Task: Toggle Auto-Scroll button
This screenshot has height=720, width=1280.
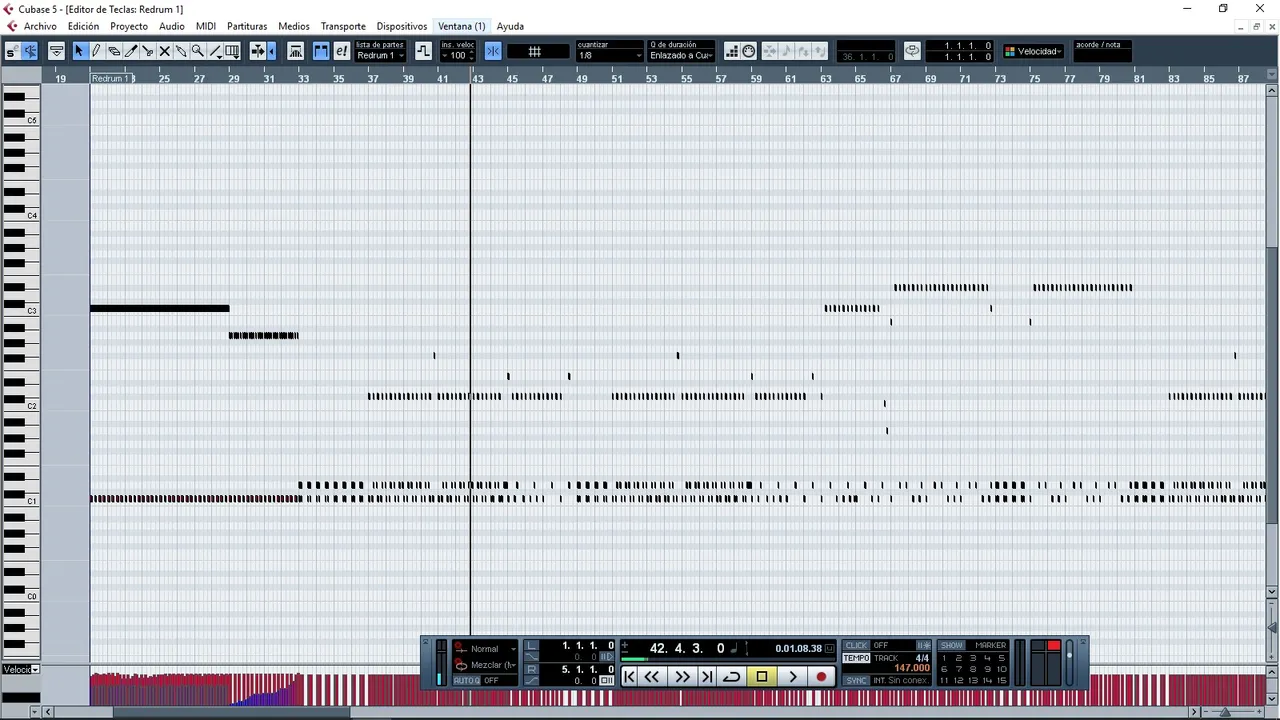Action: 258,51
